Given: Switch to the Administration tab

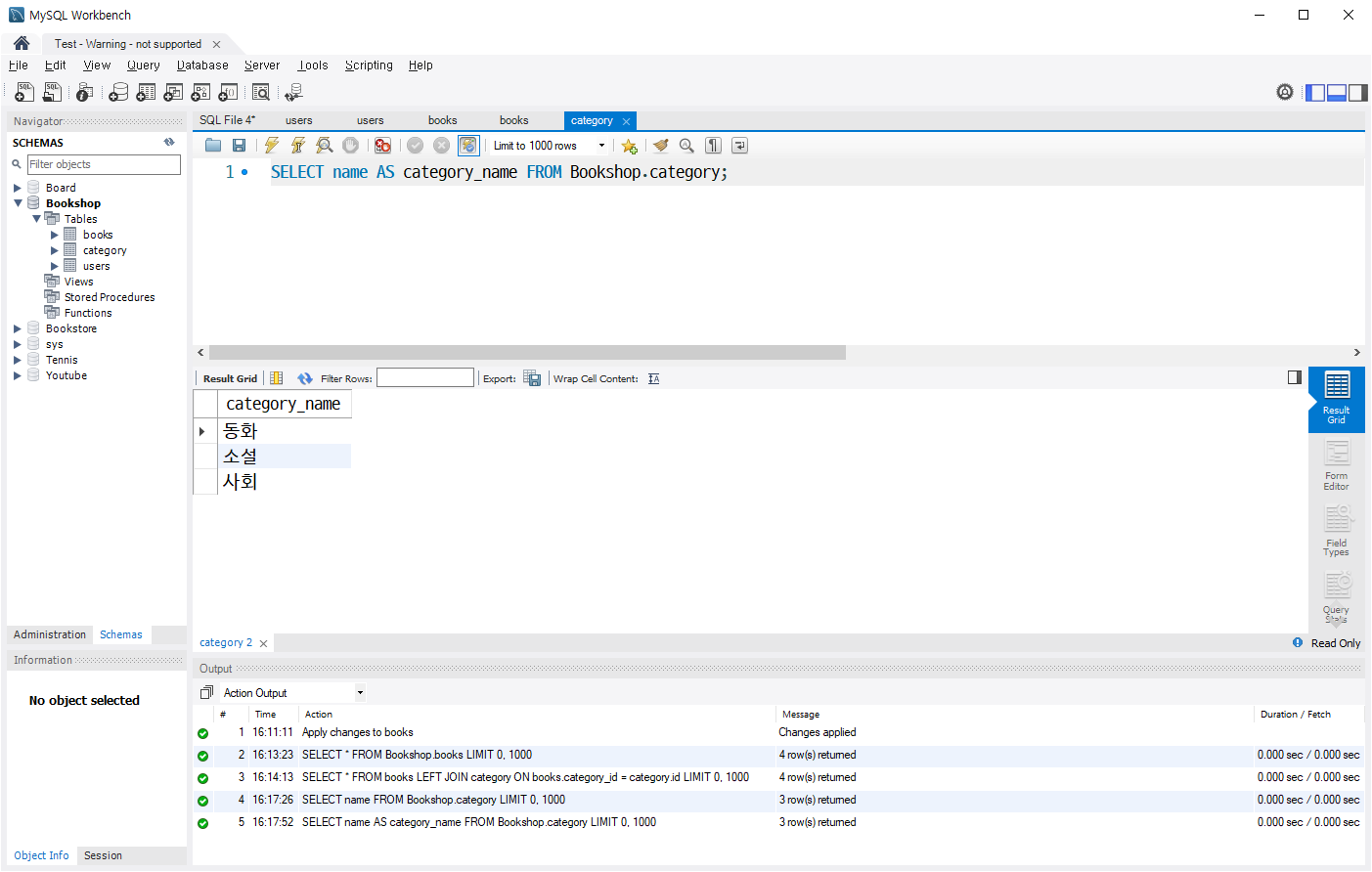Looking at the screenshot, I should point(50,634).
